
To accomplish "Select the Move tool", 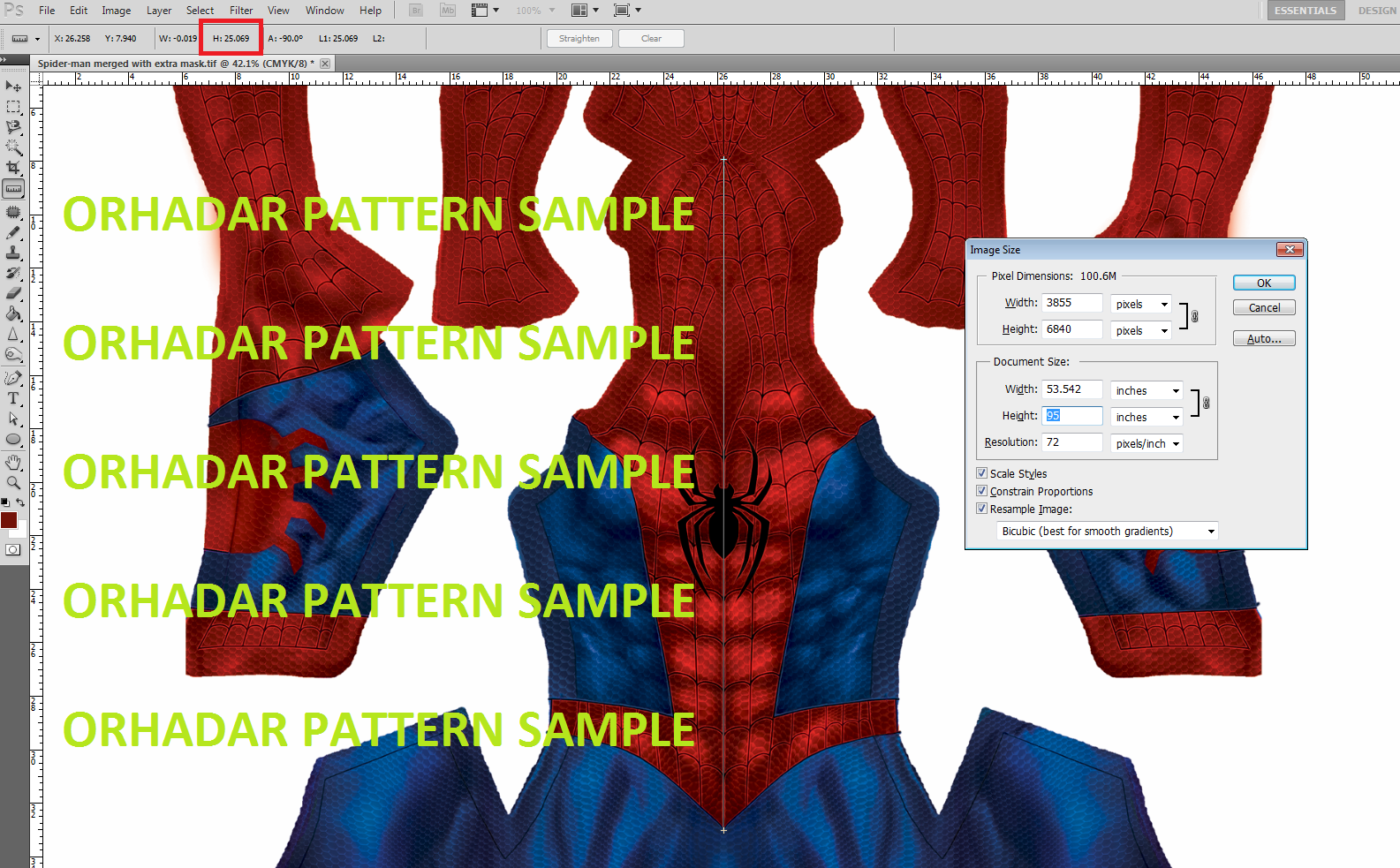I will [13, 86].
